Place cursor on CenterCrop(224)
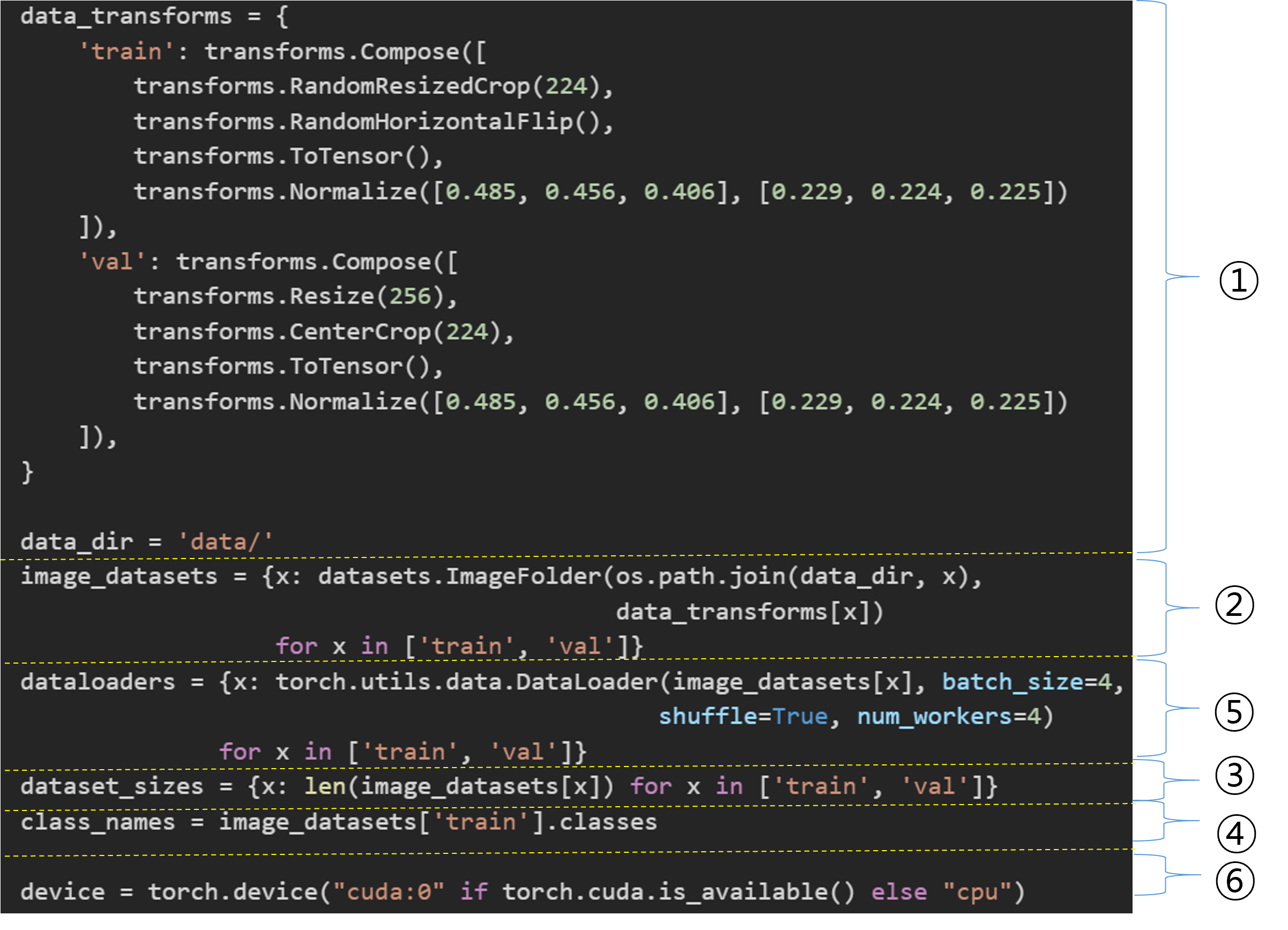 [x=394, y=332]
